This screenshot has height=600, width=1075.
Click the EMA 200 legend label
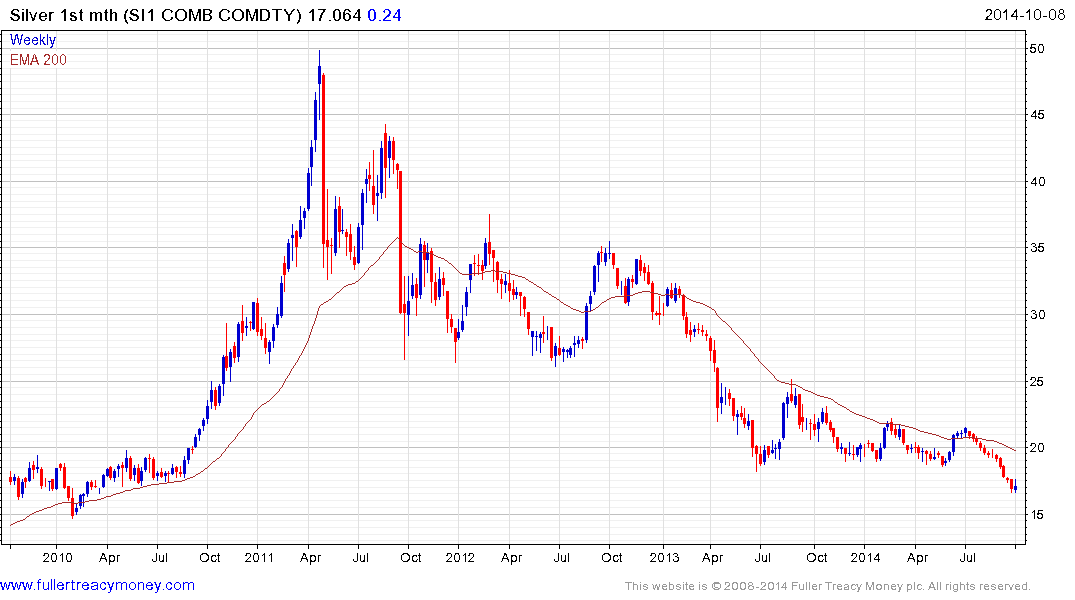(38, 60)
